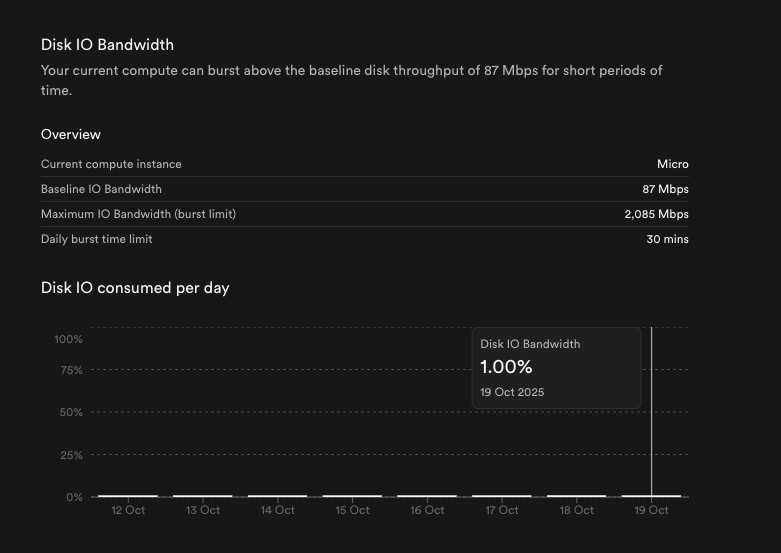Viewport: 781px width, 553px height.
Task: Click the 18 Oct usage bar
Action: tap(576, 495)
